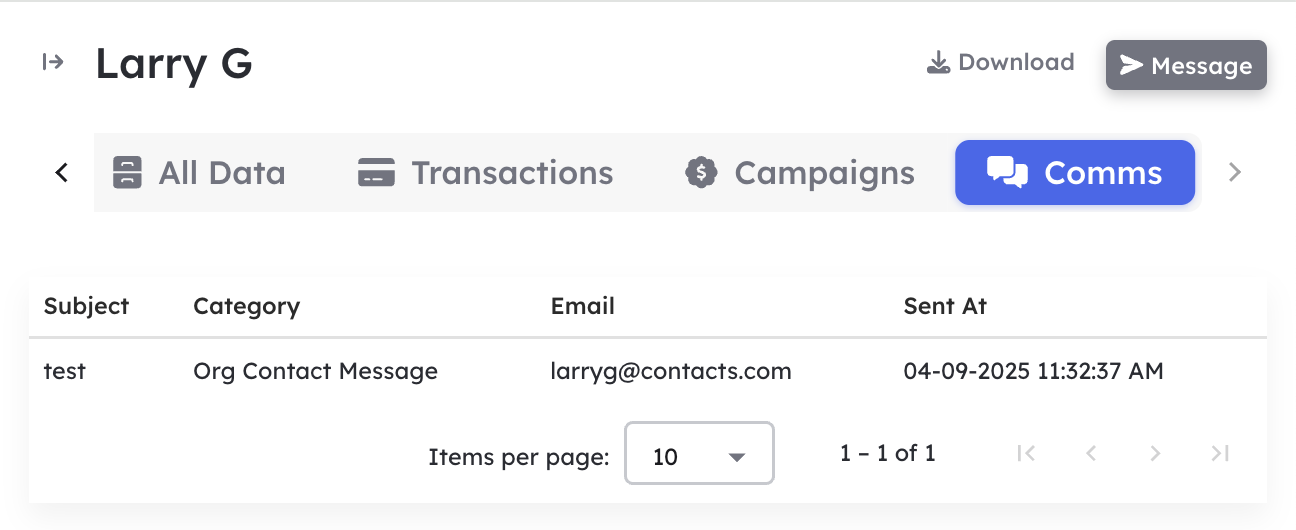Viewport: 1296px width, 530px height.
Task: Collapse the panel using the arrow icon beside Larry G
Action: tap(53, 63)
